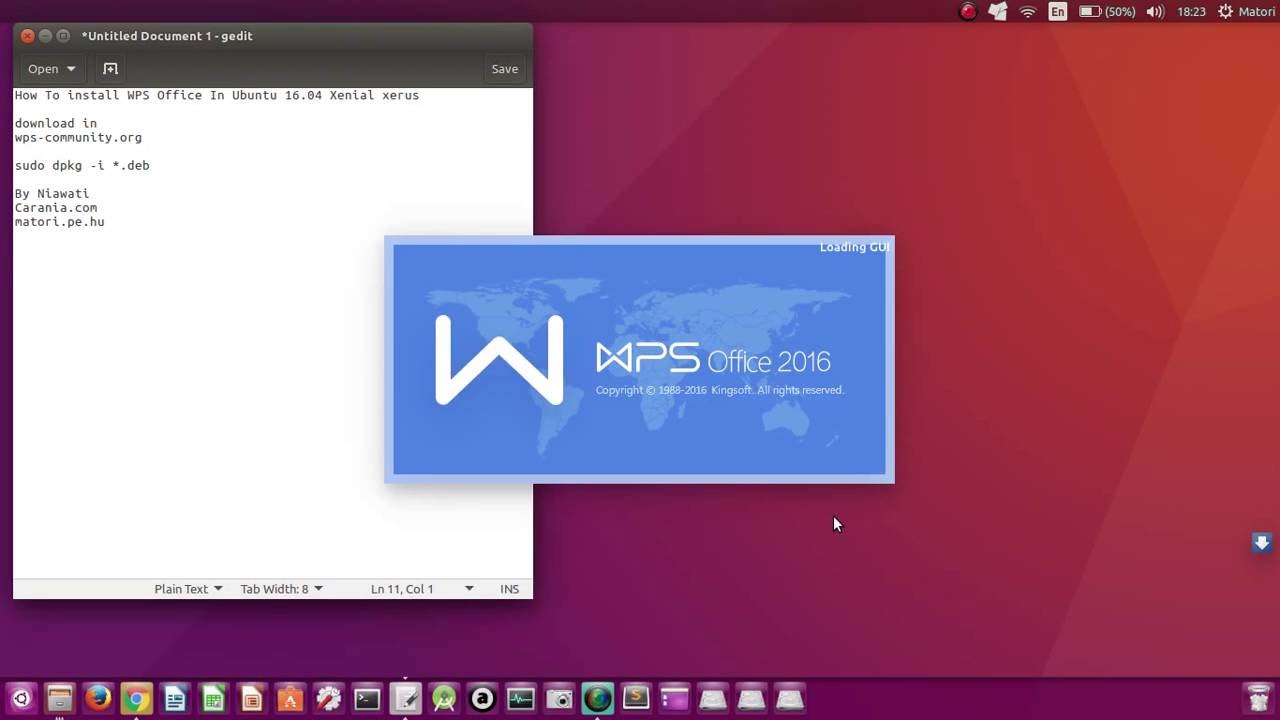The image size is (1280, 720).
Task: Click the black circular 'a' dock icon
Action: (x=482, y=698)
